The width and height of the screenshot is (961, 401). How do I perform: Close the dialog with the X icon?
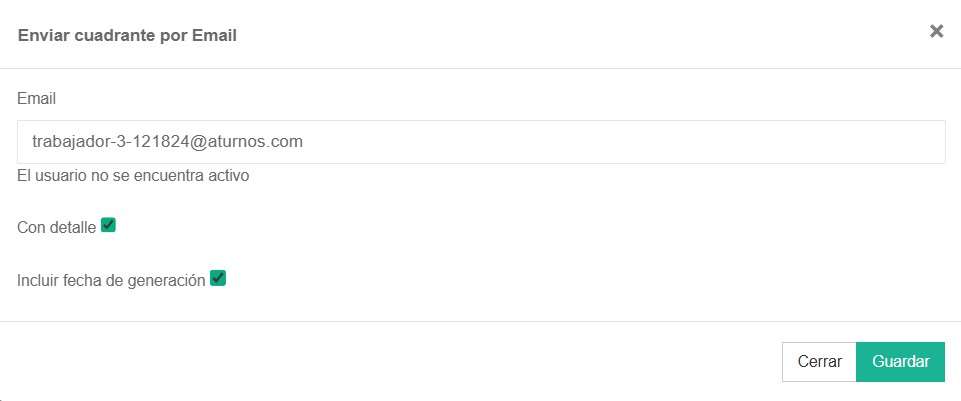coord(936,31)
